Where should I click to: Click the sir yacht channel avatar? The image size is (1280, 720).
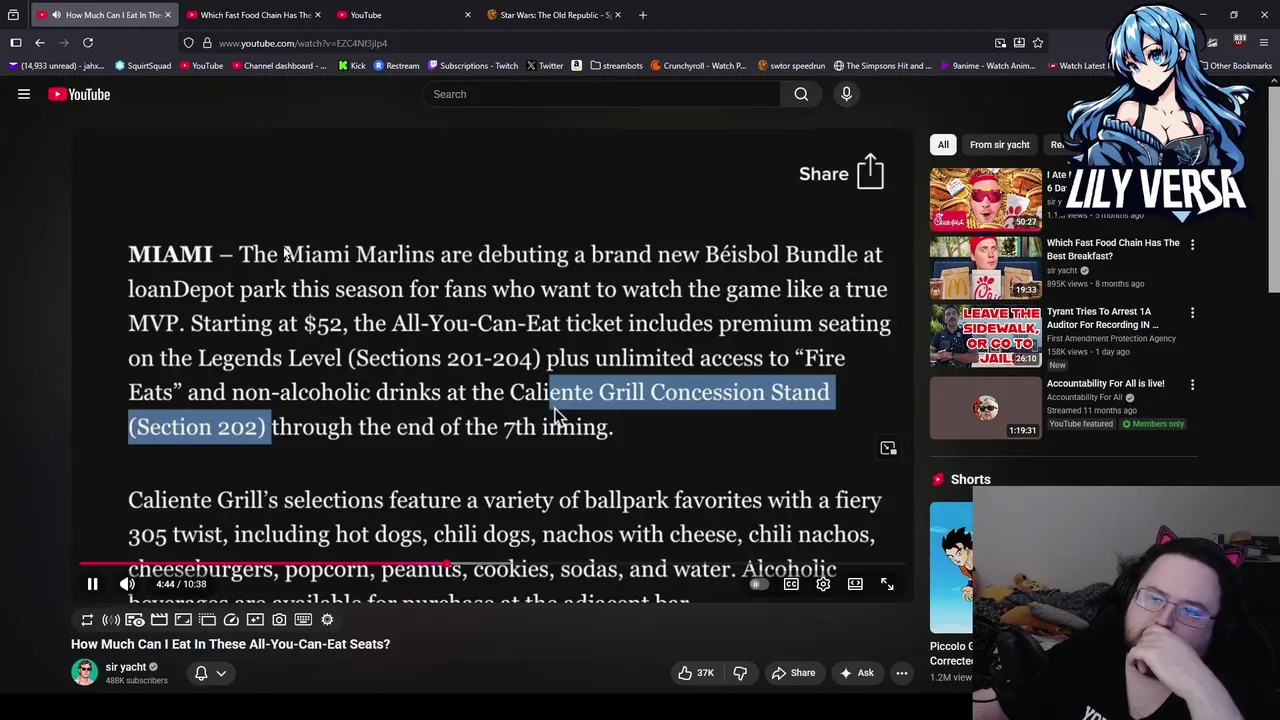point(84,672)
